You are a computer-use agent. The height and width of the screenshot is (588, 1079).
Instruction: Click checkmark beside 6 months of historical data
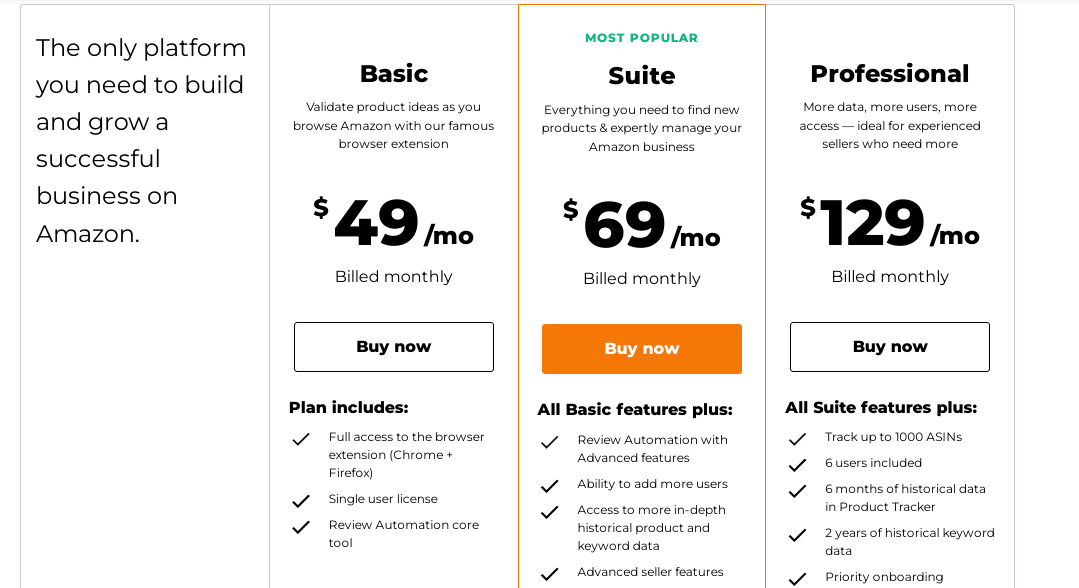coord(797,491)
